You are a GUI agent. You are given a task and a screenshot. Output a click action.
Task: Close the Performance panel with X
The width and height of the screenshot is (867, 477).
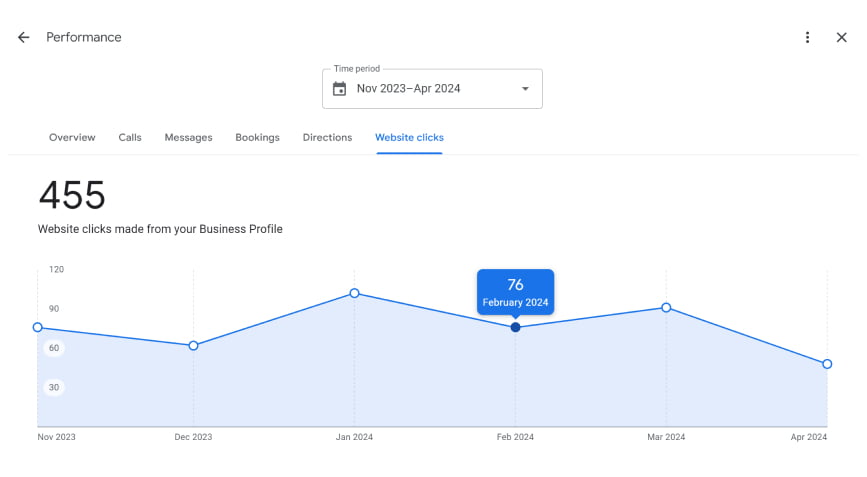pos(842,37)
